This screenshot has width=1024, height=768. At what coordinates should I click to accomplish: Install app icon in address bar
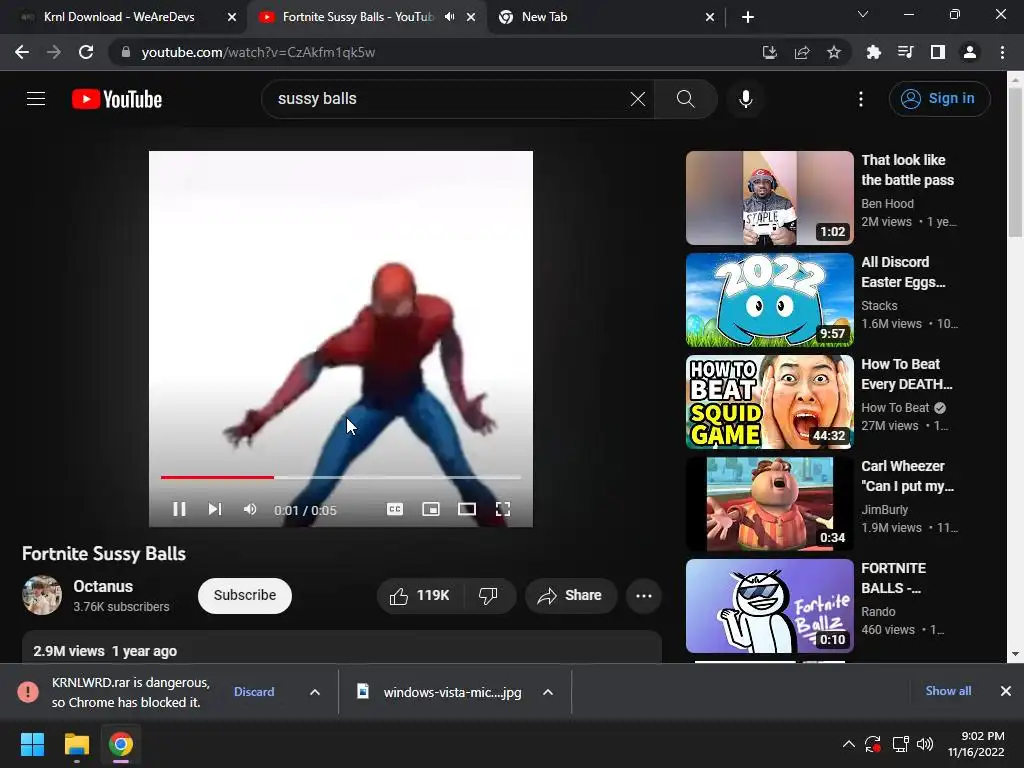pyautogui.click(x=770, y=52)
